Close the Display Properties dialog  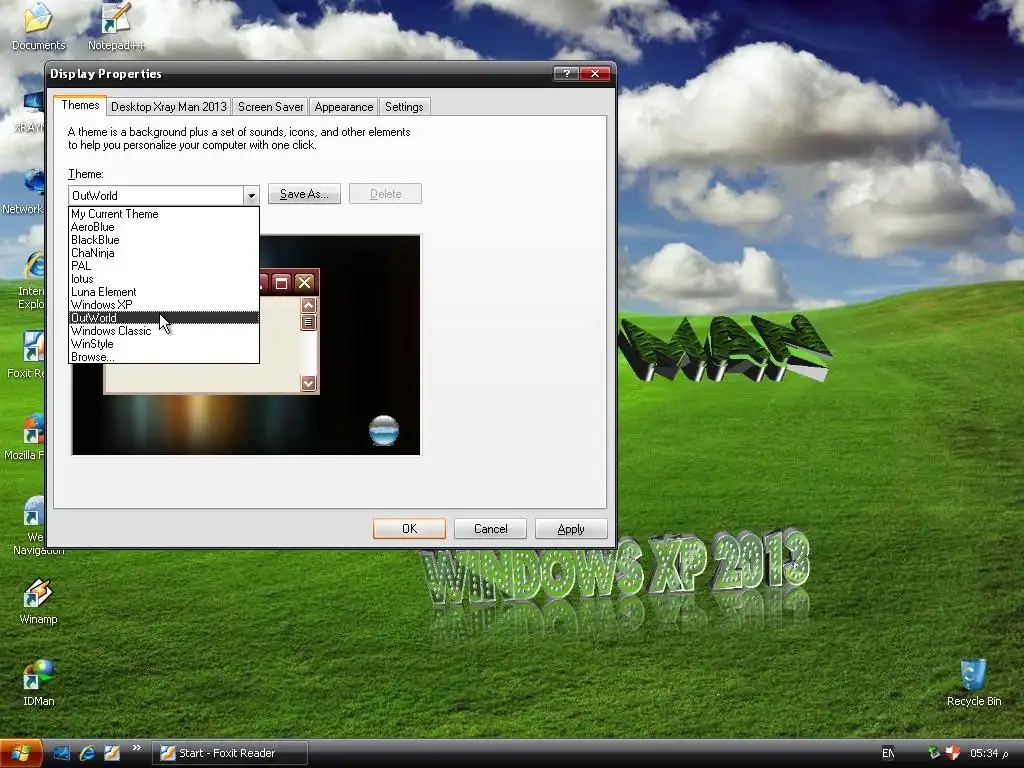click(595, 73)
